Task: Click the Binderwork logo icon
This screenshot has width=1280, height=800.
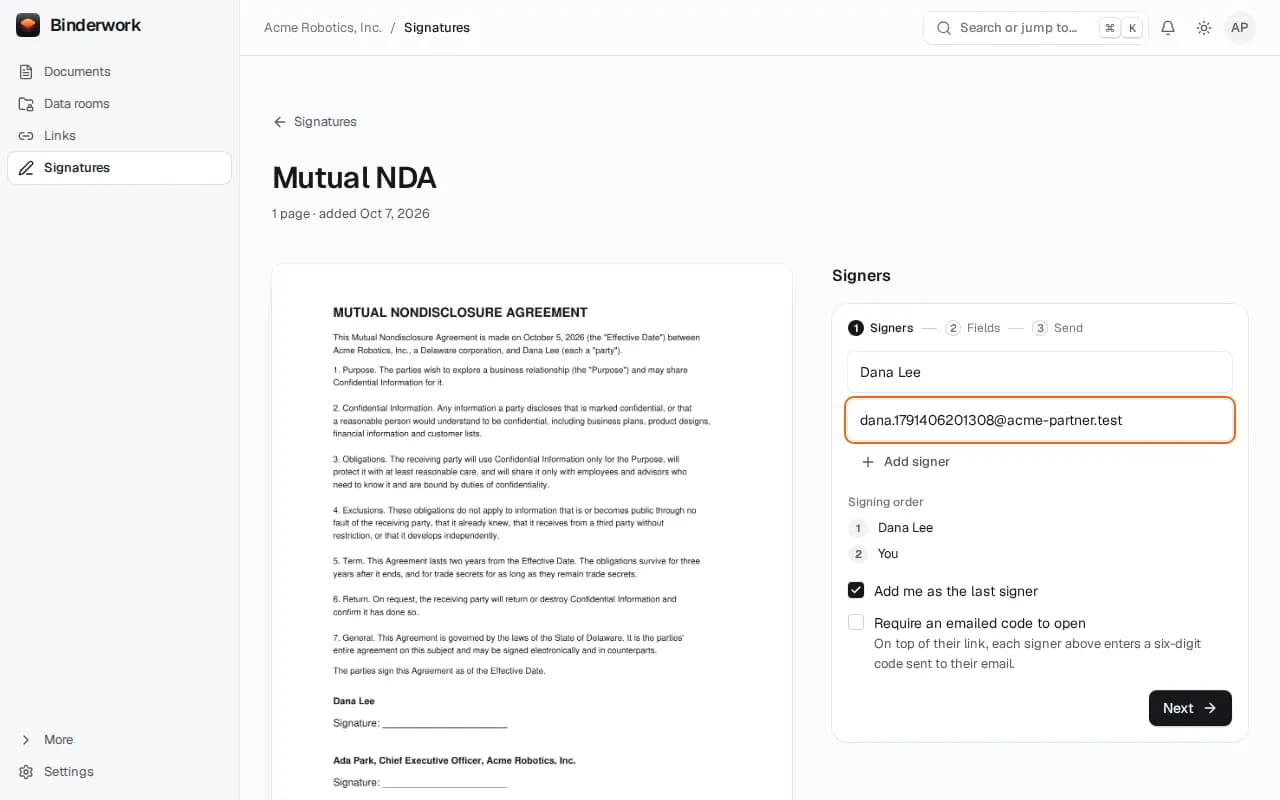Action: pos(28,25)
